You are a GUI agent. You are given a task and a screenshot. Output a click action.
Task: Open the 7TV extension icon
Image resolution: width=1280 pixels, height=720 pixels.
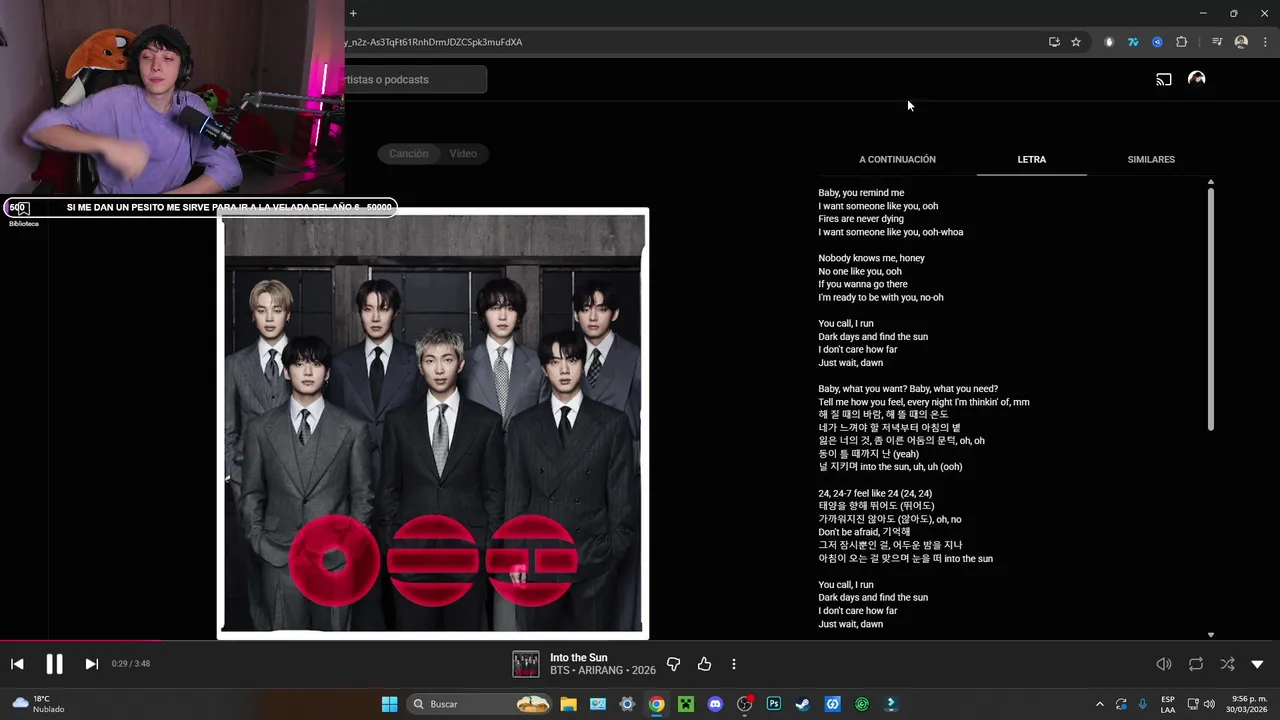point(1133,42)
